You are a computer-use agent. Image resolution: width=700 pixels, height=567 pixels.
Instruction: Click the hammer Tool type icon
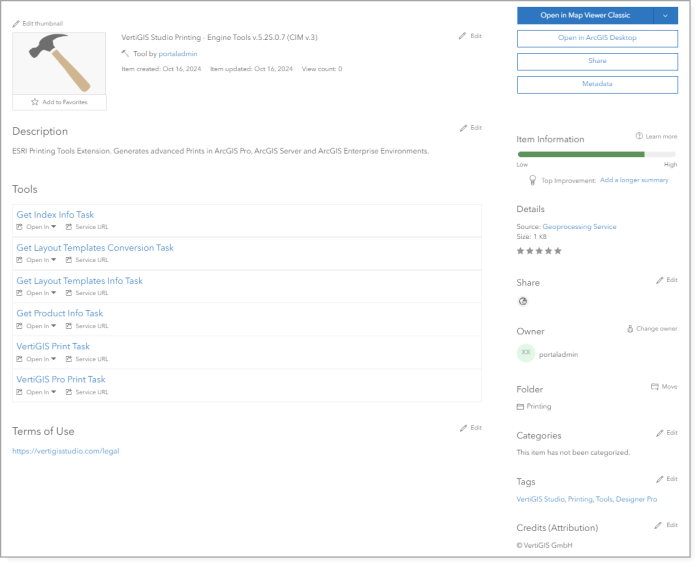125,54
